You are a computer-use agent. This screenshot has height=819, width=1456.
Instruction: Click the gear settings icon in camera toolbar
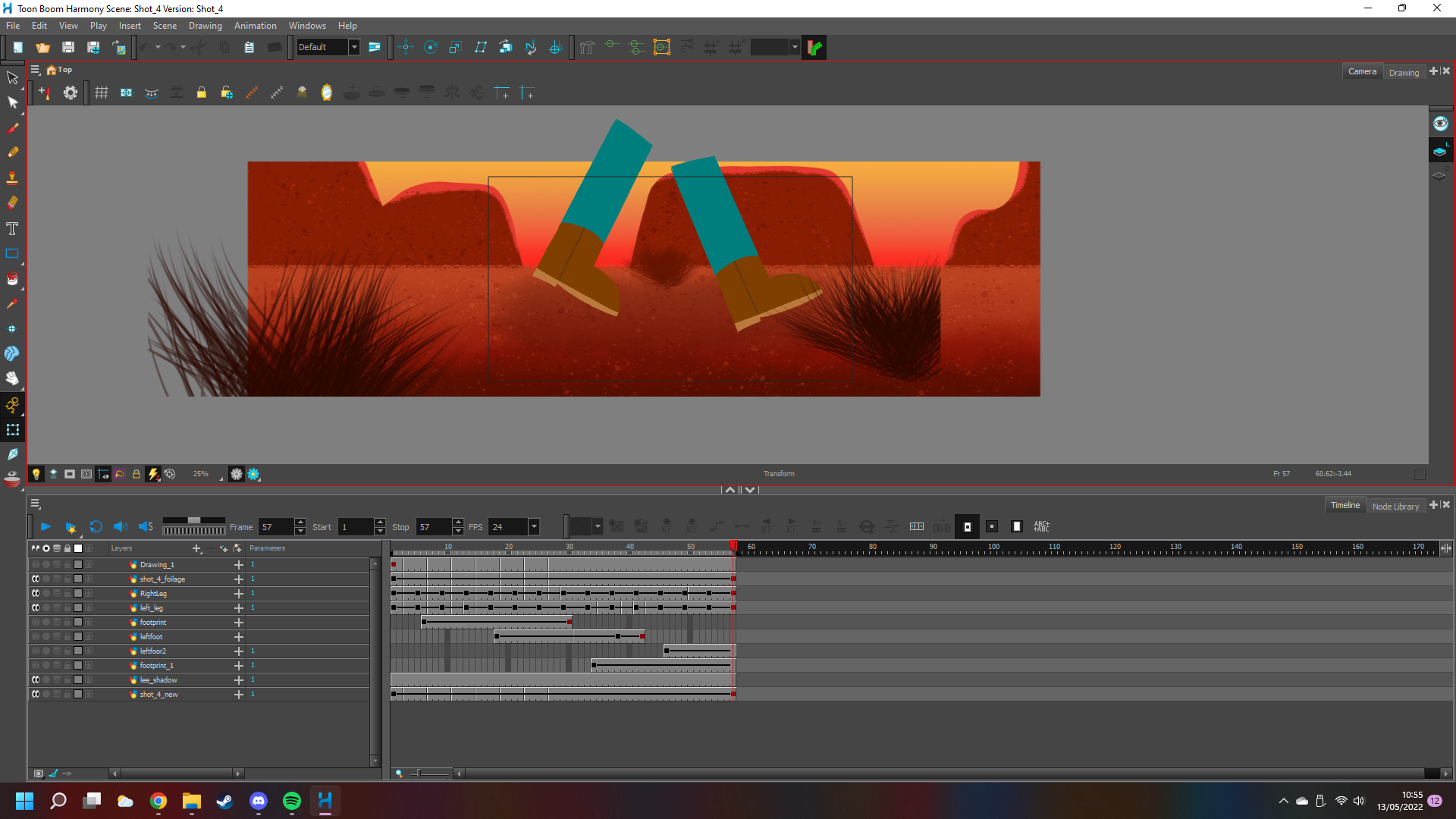point(71,93)
